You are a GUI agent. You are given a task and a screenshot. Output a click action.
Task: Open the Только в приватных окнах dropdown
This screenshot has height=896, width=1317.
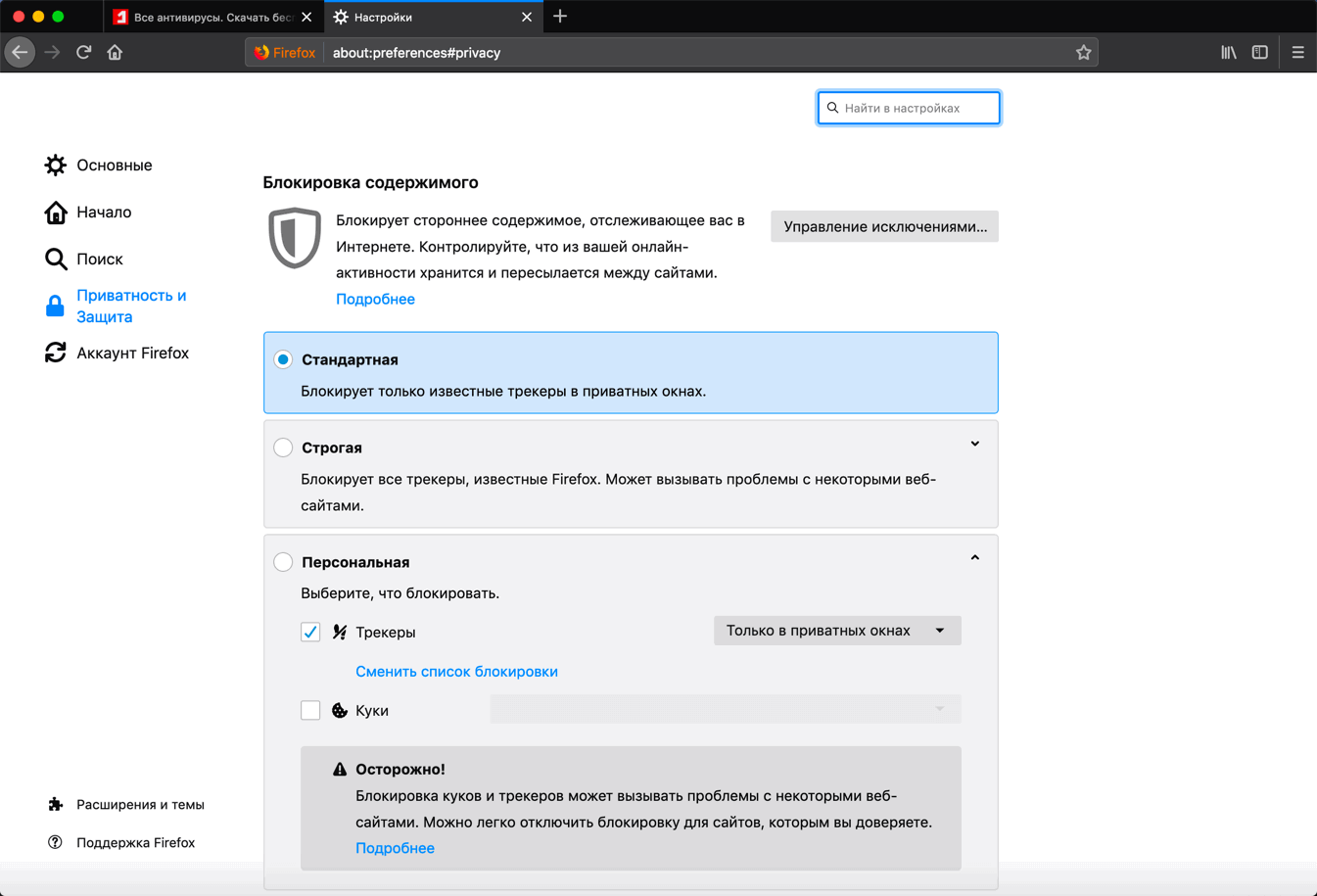tap(837, 631)
